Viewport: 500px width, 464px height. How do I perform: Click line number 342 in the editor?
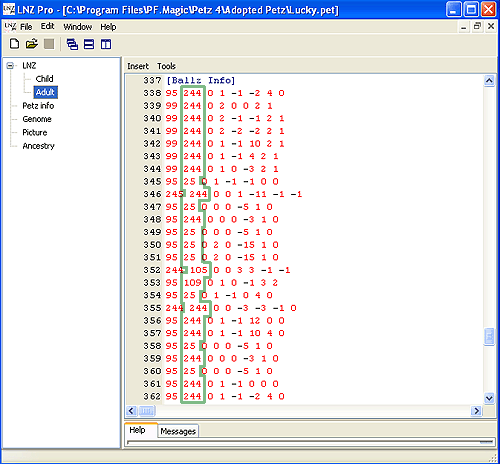[152, 144]
